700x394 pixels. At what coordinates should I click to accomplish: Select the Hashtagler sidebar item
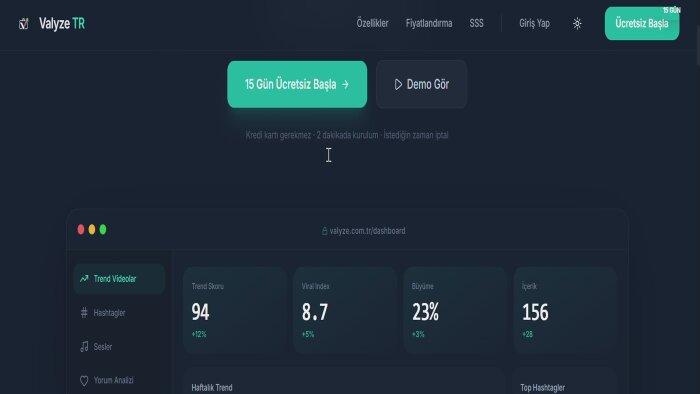(x=119, y=313)
